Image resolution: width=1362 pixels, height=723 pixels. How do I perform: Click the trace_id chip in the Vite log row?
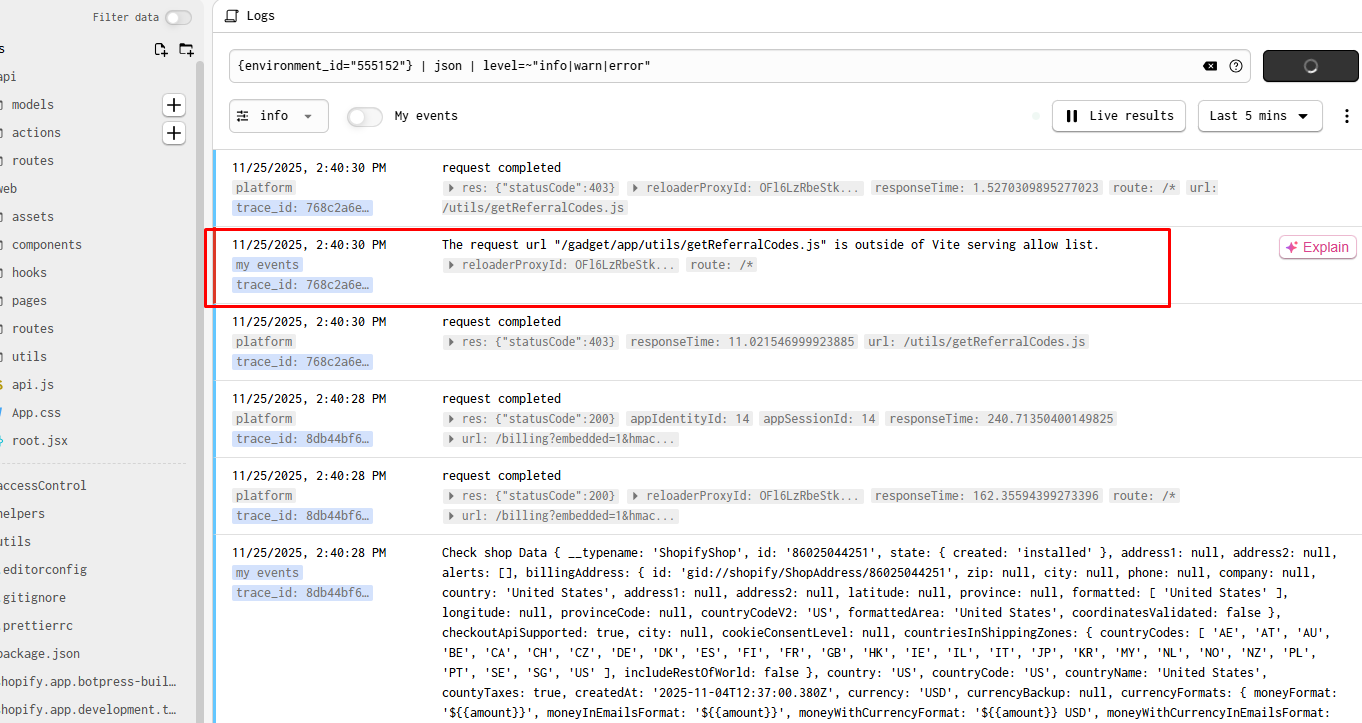tap(303, 285)
